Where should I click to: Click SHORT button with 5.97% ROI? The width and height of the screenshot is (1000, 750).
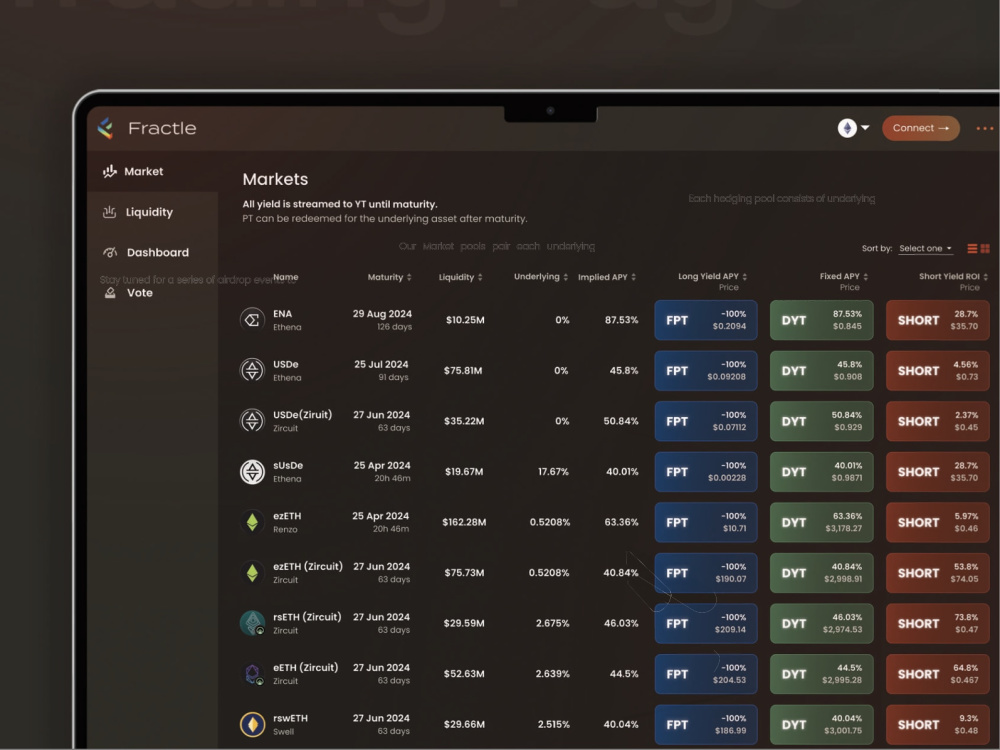pyautogui.click(x=938, y=522)
